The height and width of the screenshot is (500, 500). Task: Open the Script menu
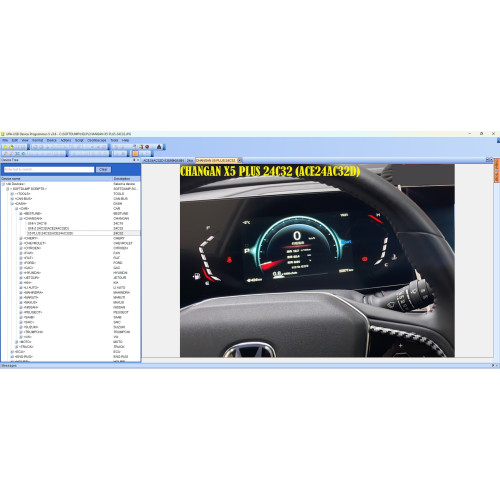(x=79, y=140)
